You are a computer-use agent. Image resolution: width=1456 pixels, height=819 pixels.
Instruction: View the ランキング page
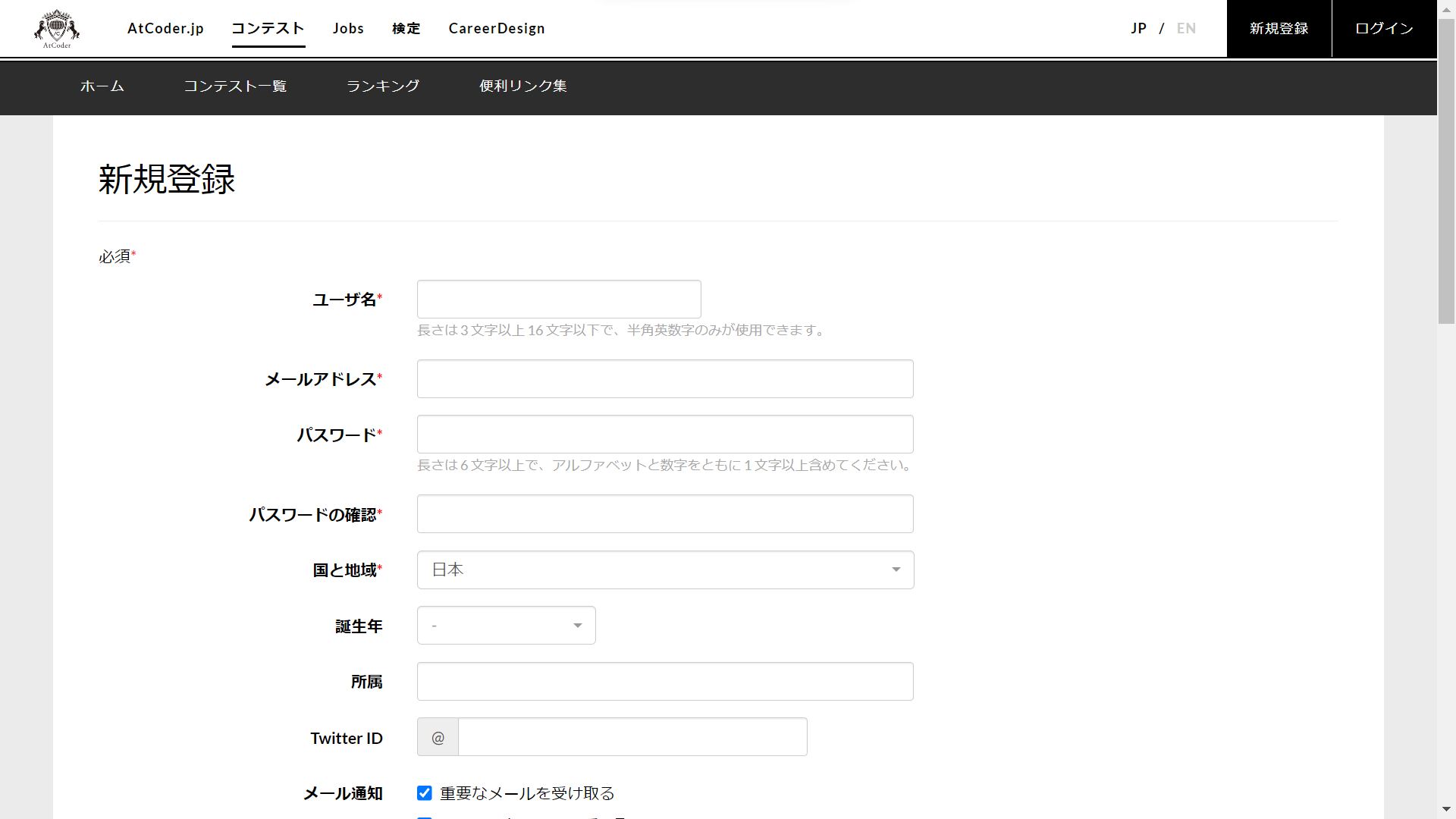pyautogui.click(x=383, y=86)
